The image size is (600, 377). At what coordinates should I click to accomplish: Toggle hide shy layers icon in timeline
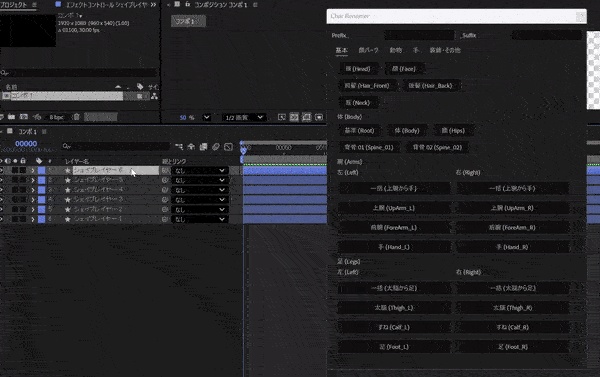191,147
